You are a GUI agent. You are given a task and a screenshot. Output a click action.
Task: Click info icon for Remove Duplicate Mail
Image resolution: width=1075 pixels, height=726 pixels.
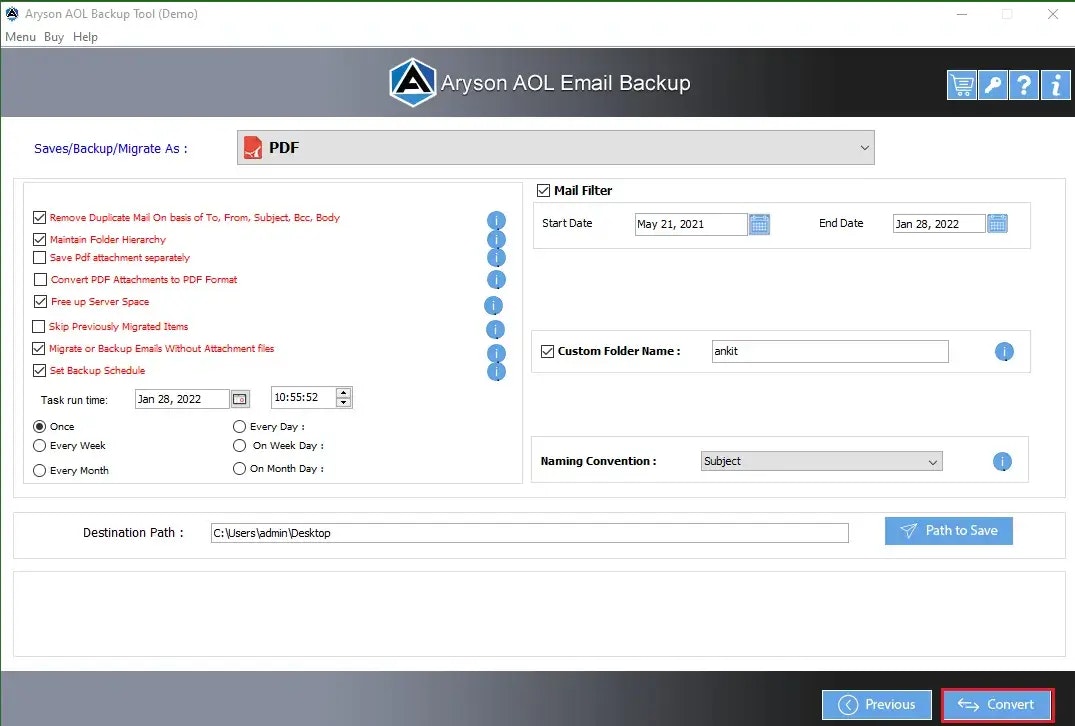pos(496,220)
